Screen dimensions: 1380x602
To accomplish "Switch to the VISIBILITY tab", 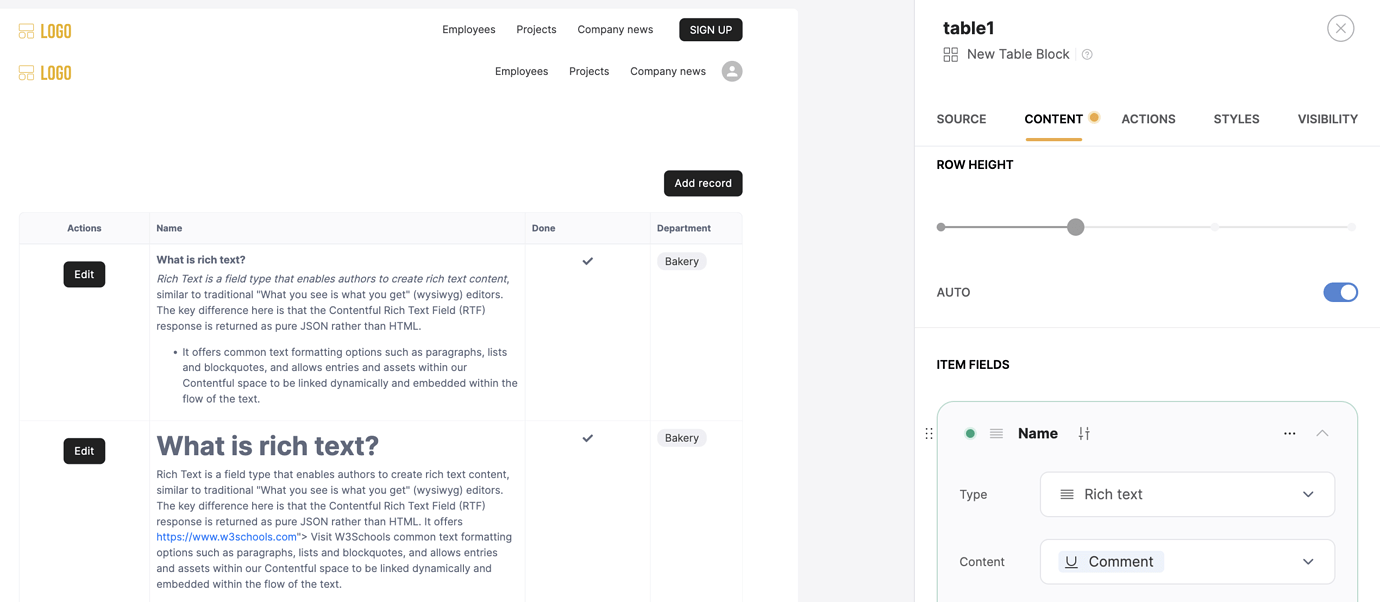I will click(x=1327, y=119).
